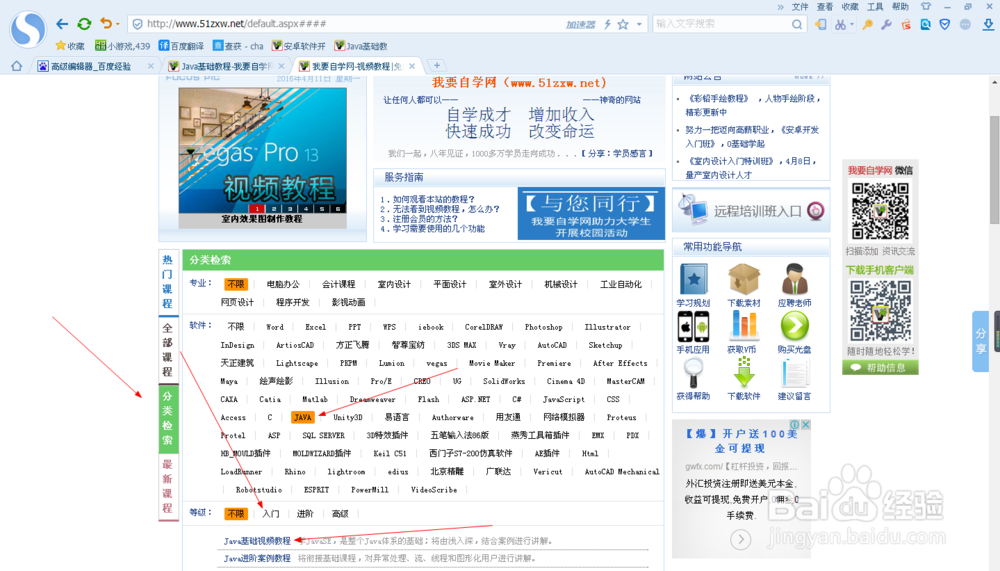Click the ad next arrow circle button

click(x=740, y=540)
